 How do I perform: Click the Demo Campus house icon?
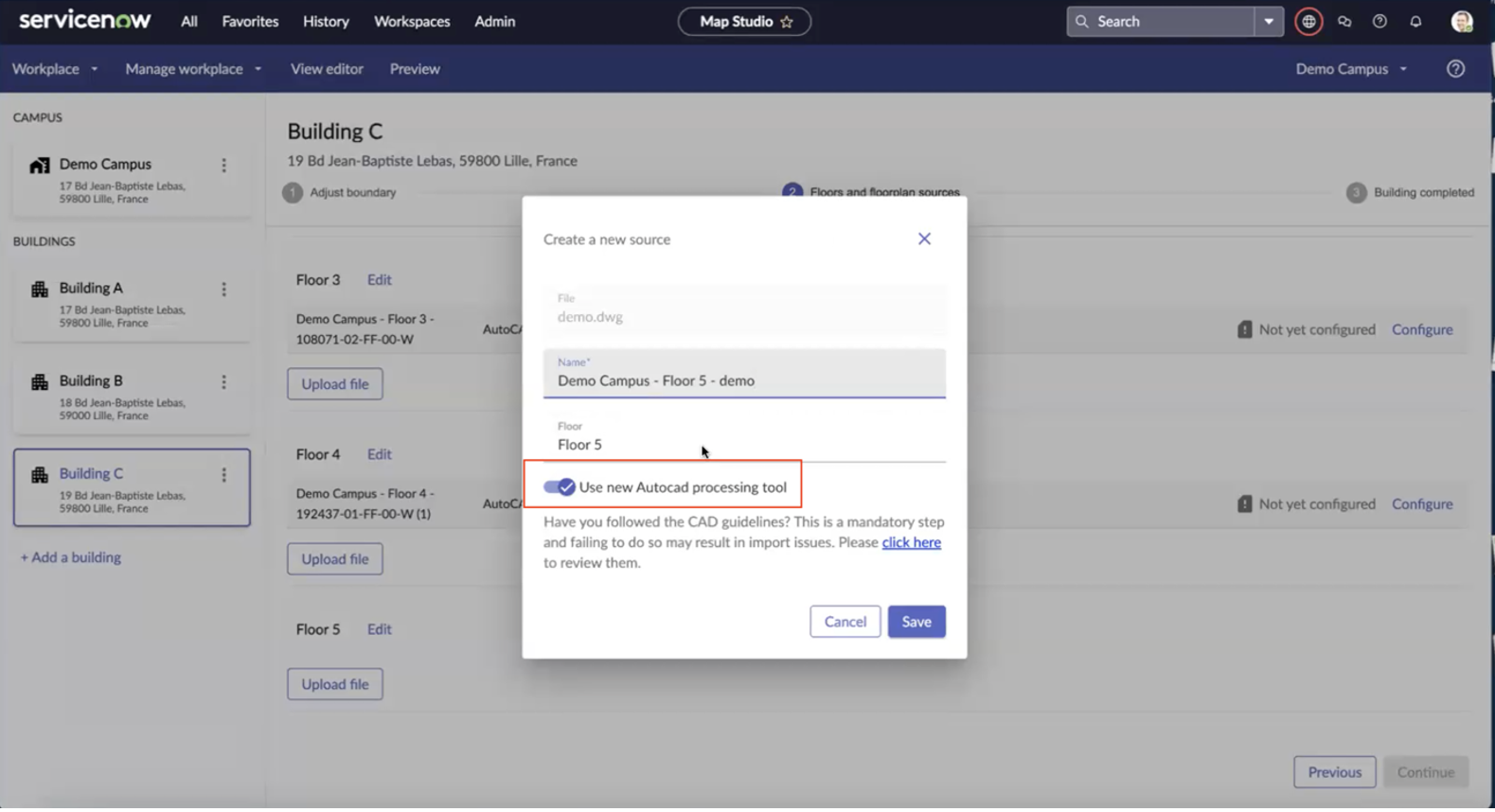click(39, 166)
